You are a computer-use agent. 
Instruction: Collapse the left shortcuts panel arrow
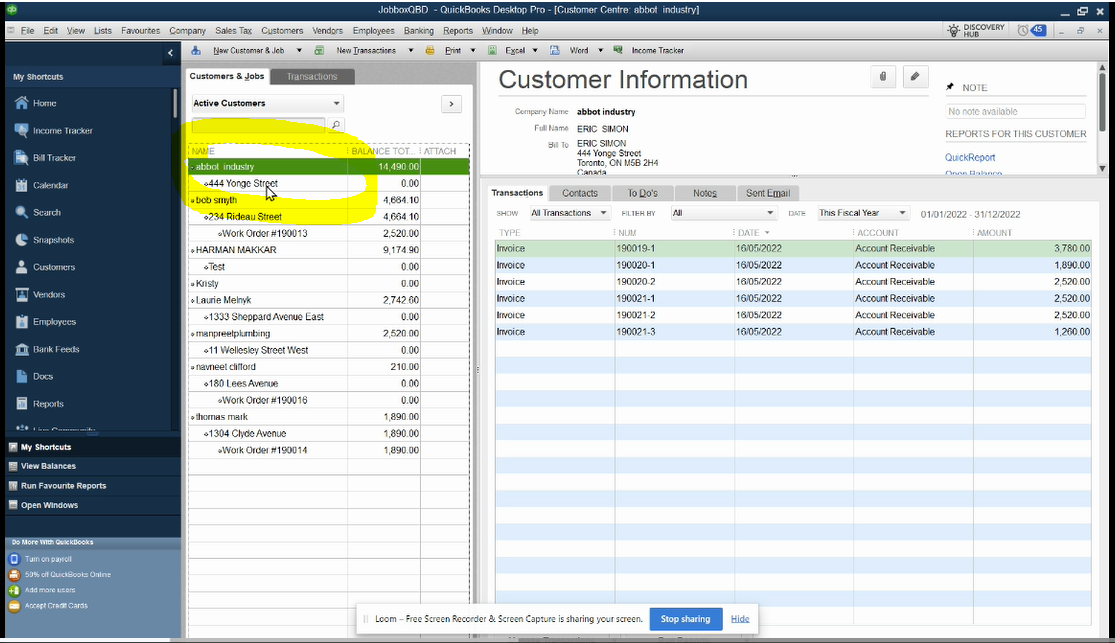[x=170, y=53]
